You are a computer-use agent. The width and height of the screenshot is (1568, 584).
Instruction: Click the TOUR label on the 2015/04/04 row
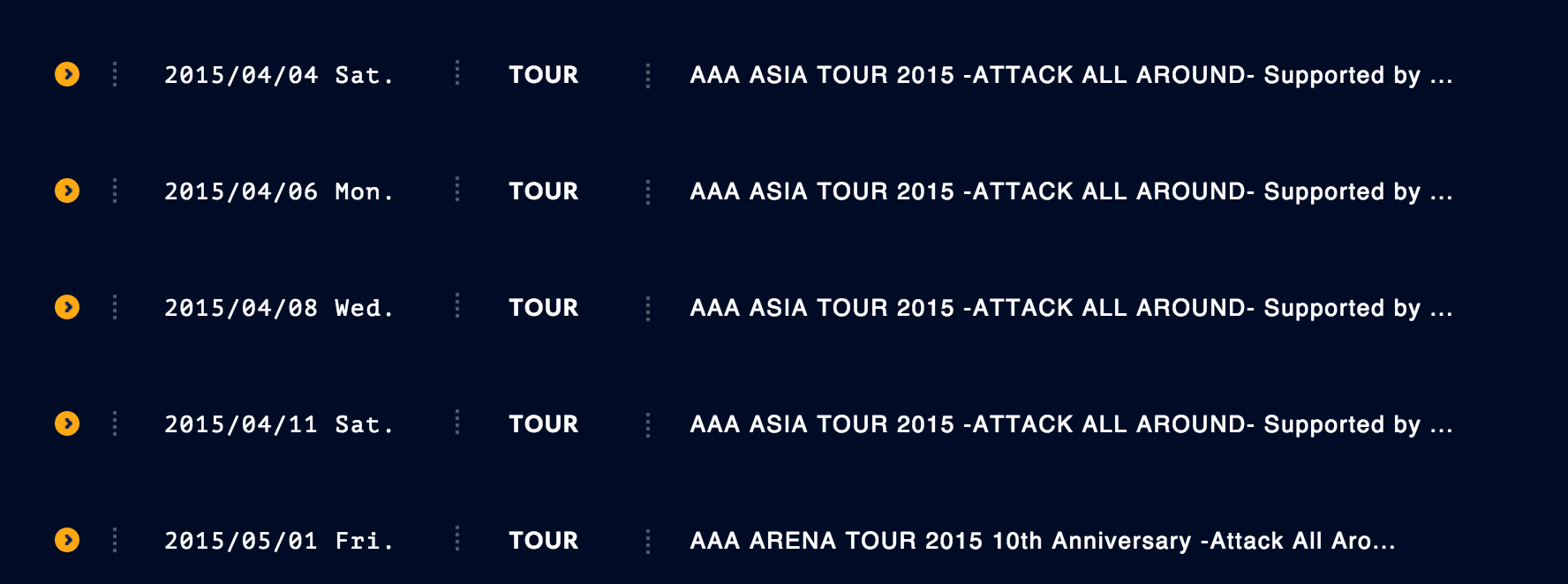click(x=543, y=75)
